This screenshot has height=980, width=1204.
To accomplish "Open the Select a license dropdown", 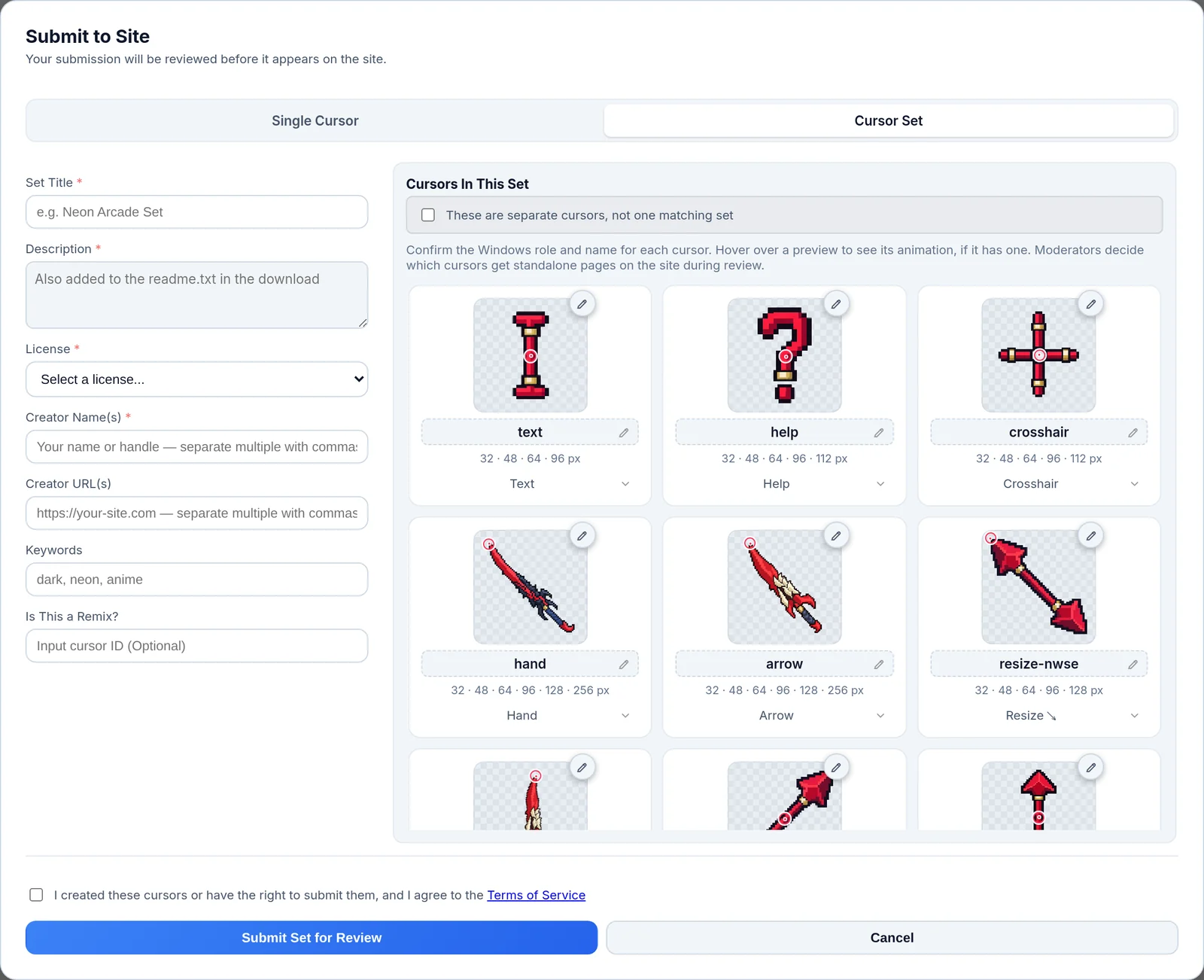I will click(x=197, y=379).
